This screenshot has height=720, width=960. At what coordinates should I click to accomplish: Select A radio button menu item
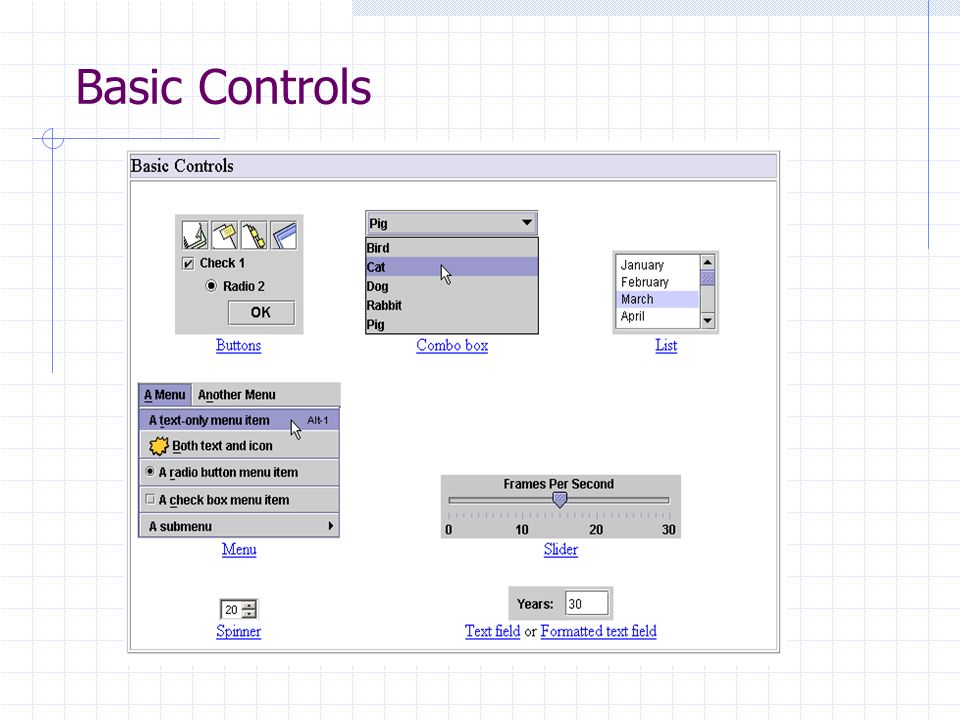tap(239, 472)
